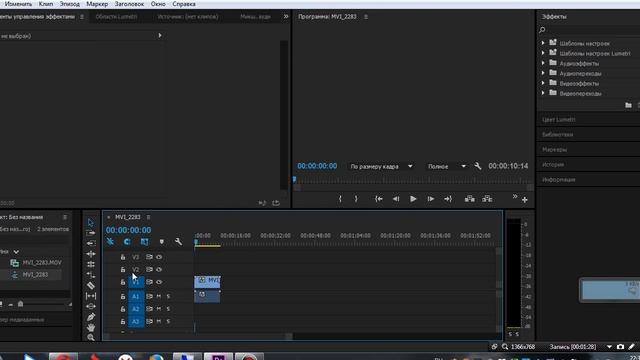This screenshot has width=640, height=360.
Task: Open the Клип menu
Action: tap(46, 4)
